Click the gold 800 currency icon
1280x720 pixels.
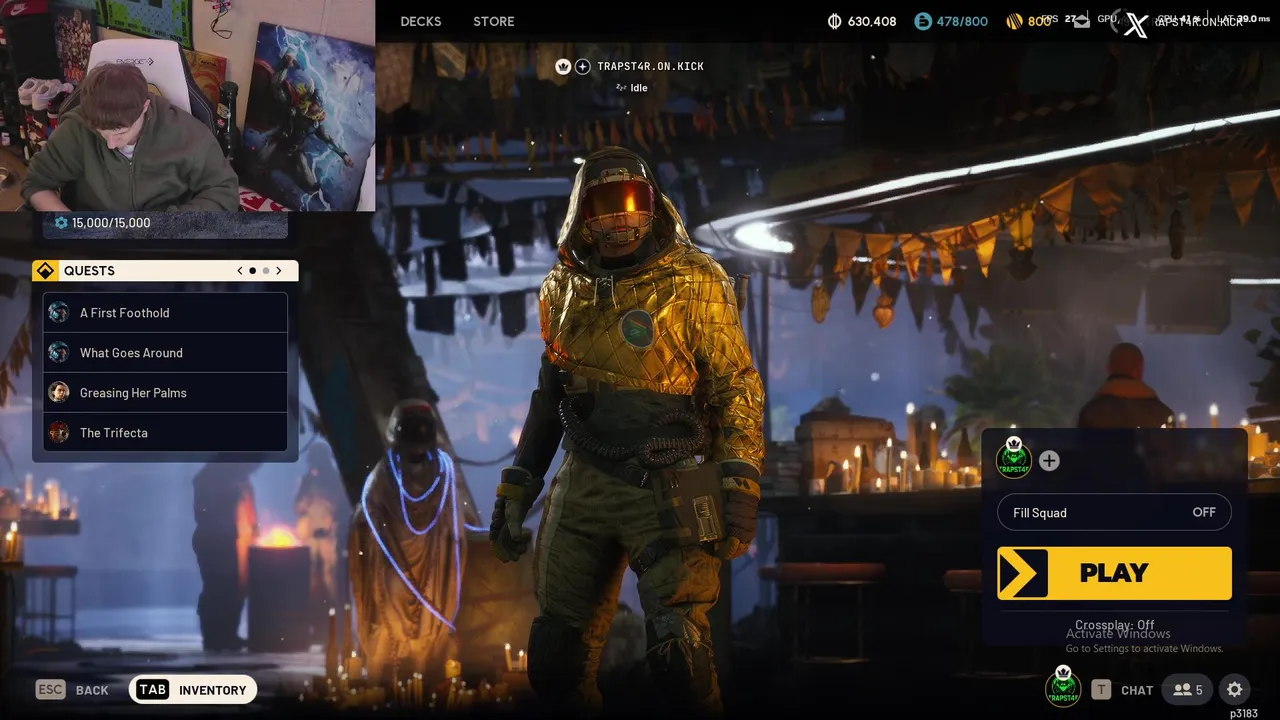click(x=1013, y=21)
